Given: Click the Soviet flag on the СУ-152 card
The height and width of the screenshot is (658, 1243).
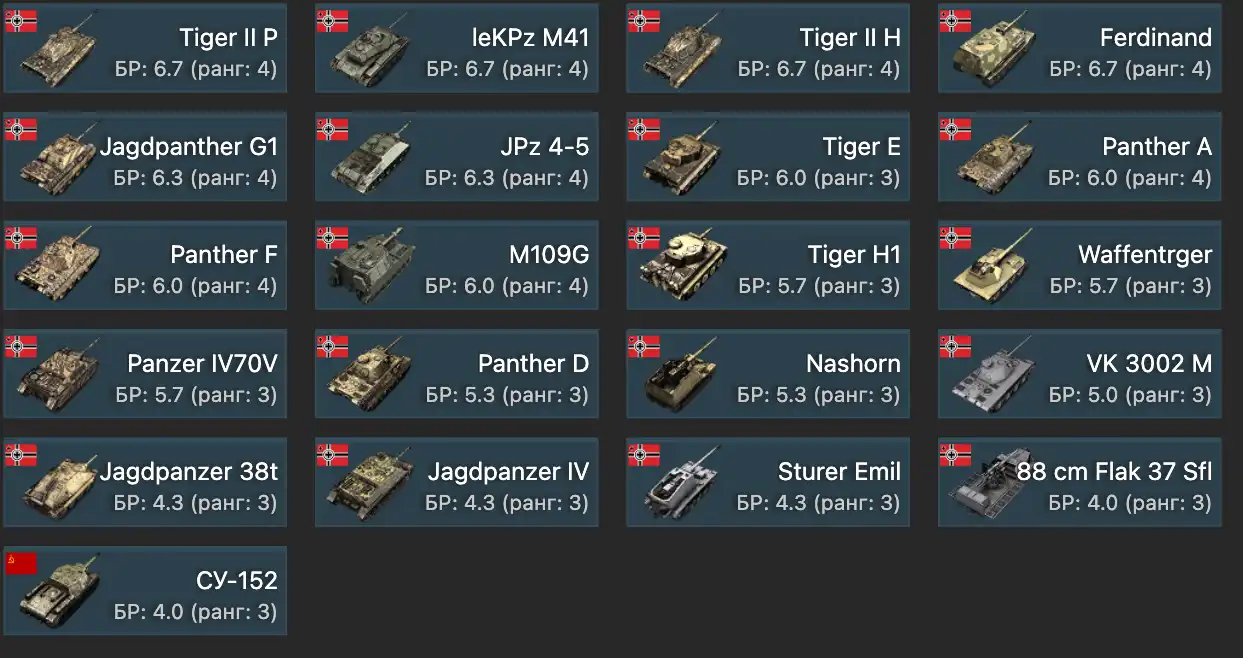Looking at the screenshot, I should pos(21,562).
